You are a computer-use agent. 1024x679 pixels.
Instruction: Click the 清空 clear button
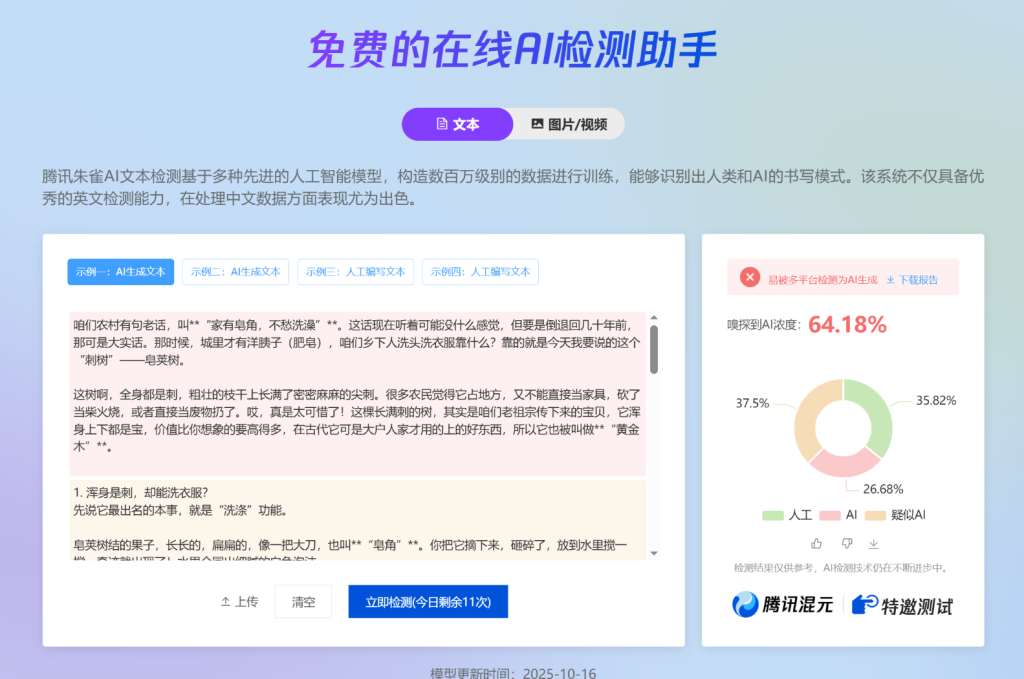click(x=303, y=601)
